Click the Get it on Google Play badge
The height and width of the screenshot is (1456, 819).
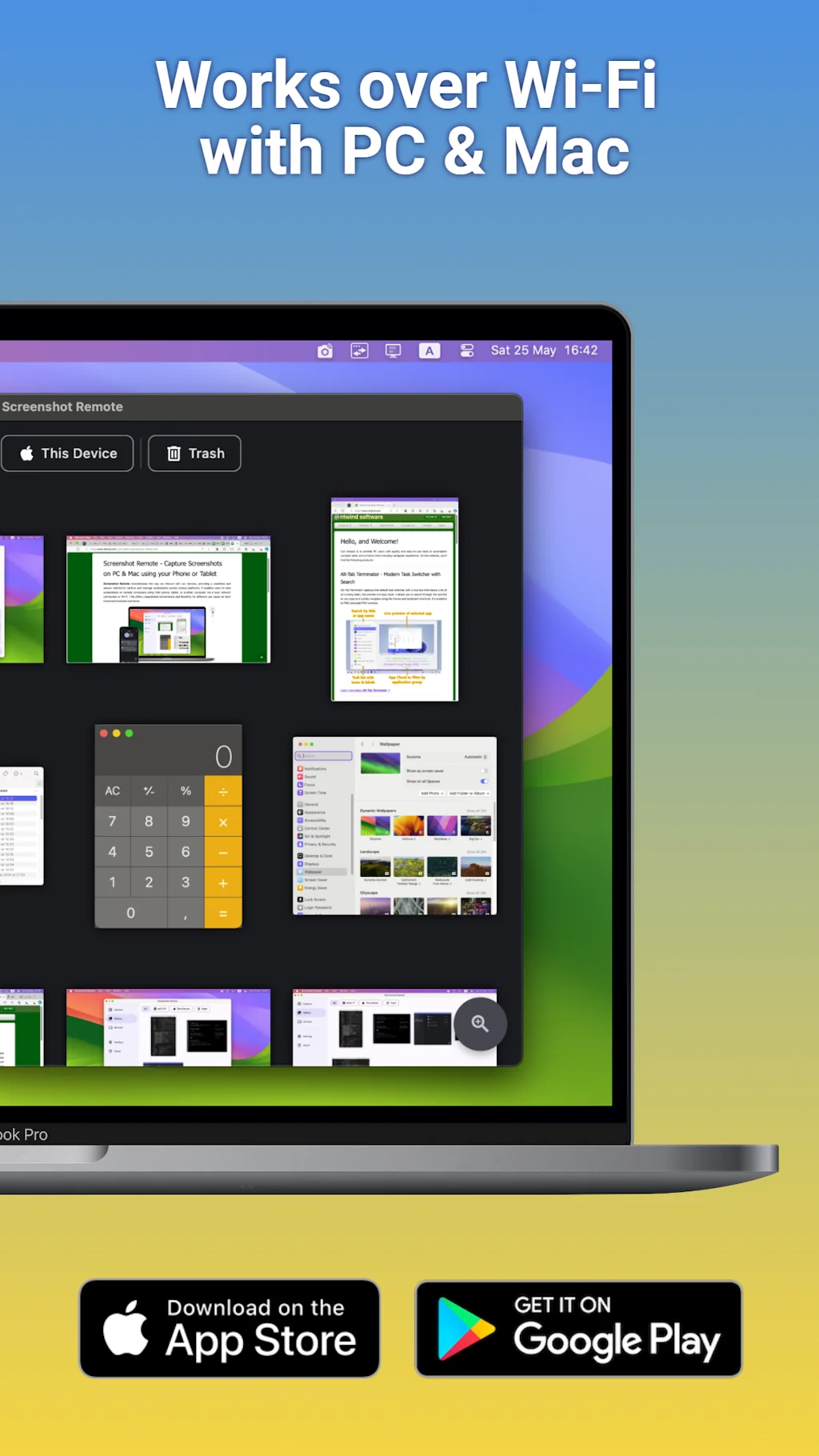tap(578, 1328)
